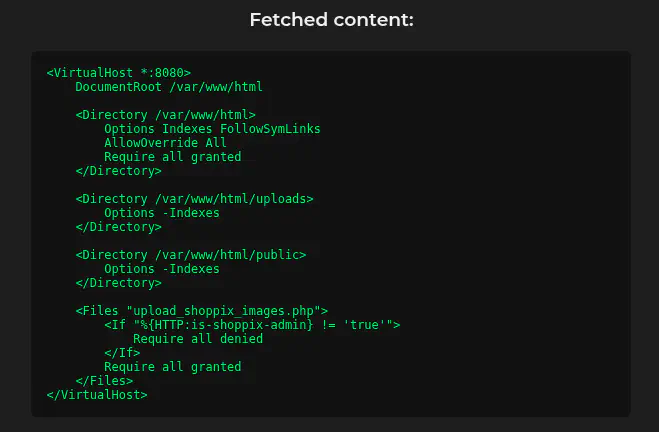Click the opening Directory /var/www/html tag

(165, 115)
